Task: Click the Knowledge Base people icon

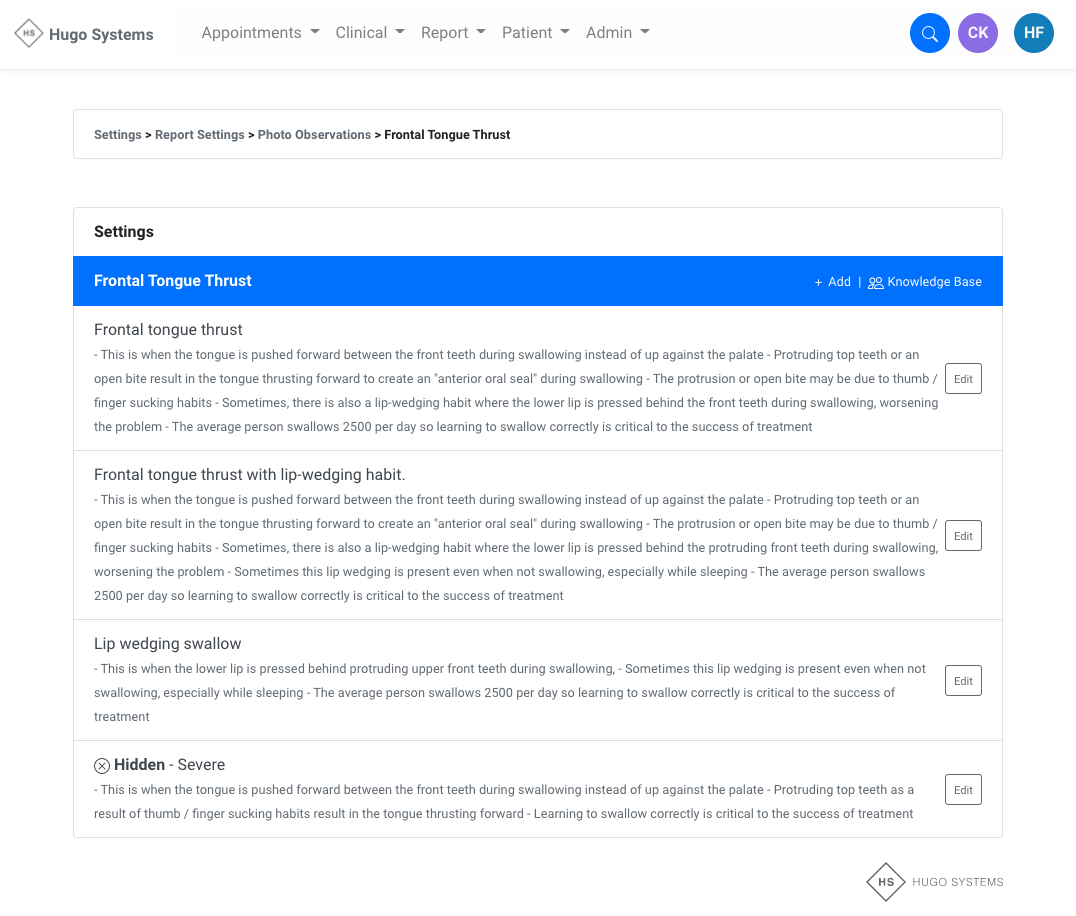Action: click(875, 283)
